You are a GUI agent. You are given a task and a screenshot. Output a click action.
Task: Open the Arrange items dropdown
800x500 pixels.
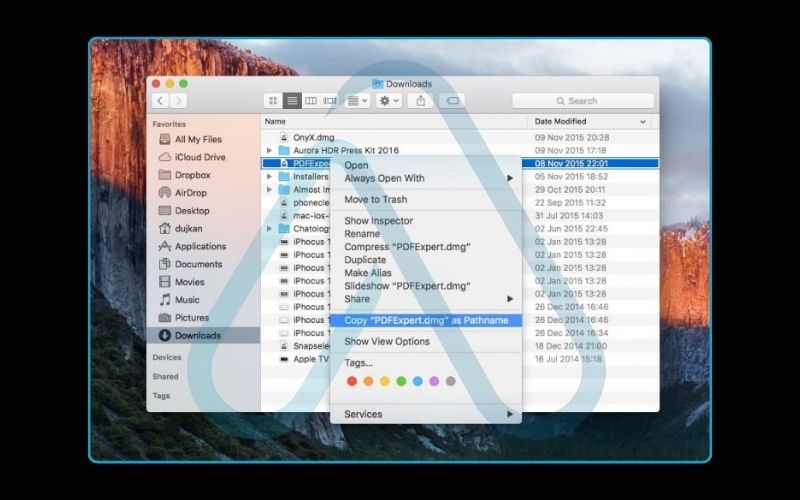click(x=357, y=101)
